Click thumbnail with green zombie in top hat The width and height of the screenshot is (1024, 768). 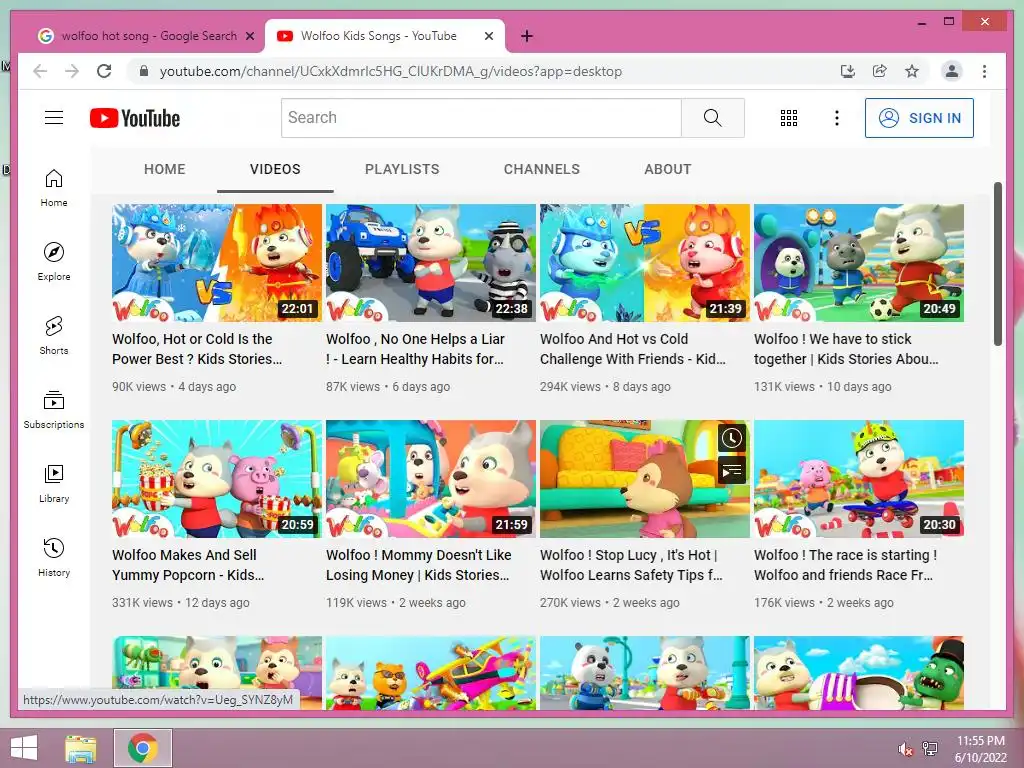click(x=859, y=673)
